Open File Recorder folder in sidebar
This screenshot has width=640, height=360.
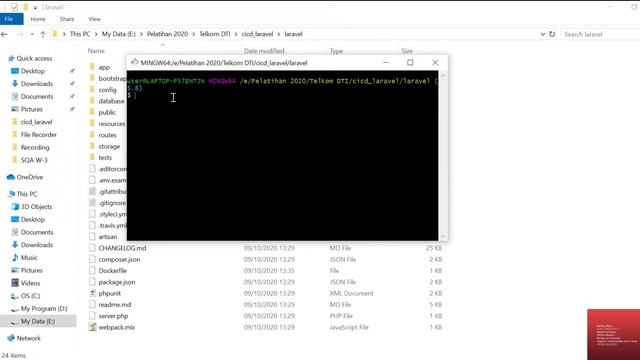click(x=39, y=134)
